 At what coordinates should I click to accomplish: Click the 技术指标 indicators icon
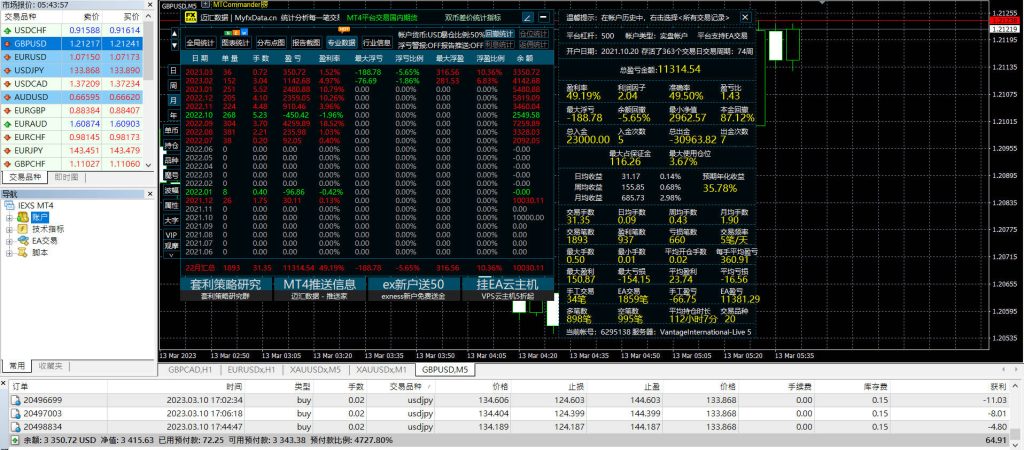tap(23, 229)
